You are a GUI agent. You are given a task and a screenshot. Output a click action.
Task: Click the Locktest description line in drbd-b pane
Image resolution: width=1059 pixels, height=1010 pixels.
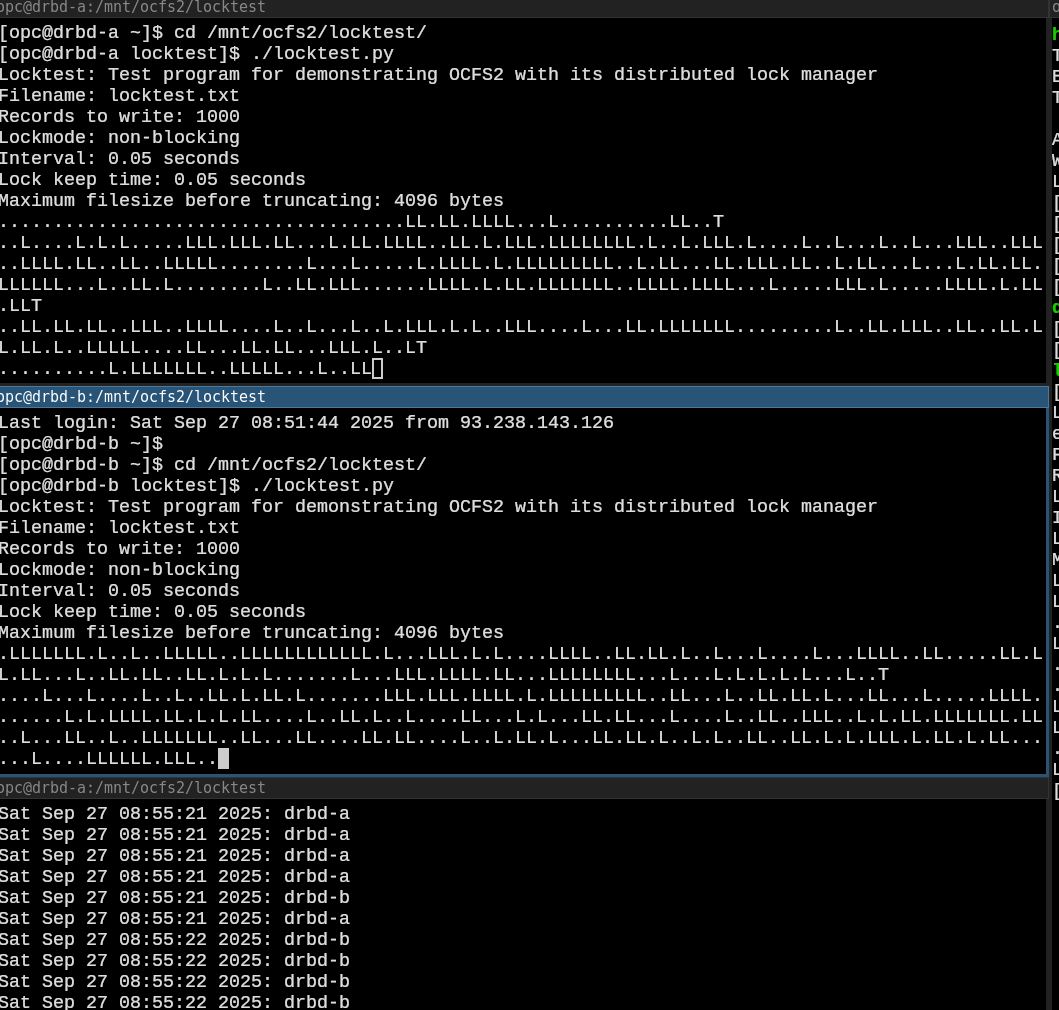(x=438, y=506)
